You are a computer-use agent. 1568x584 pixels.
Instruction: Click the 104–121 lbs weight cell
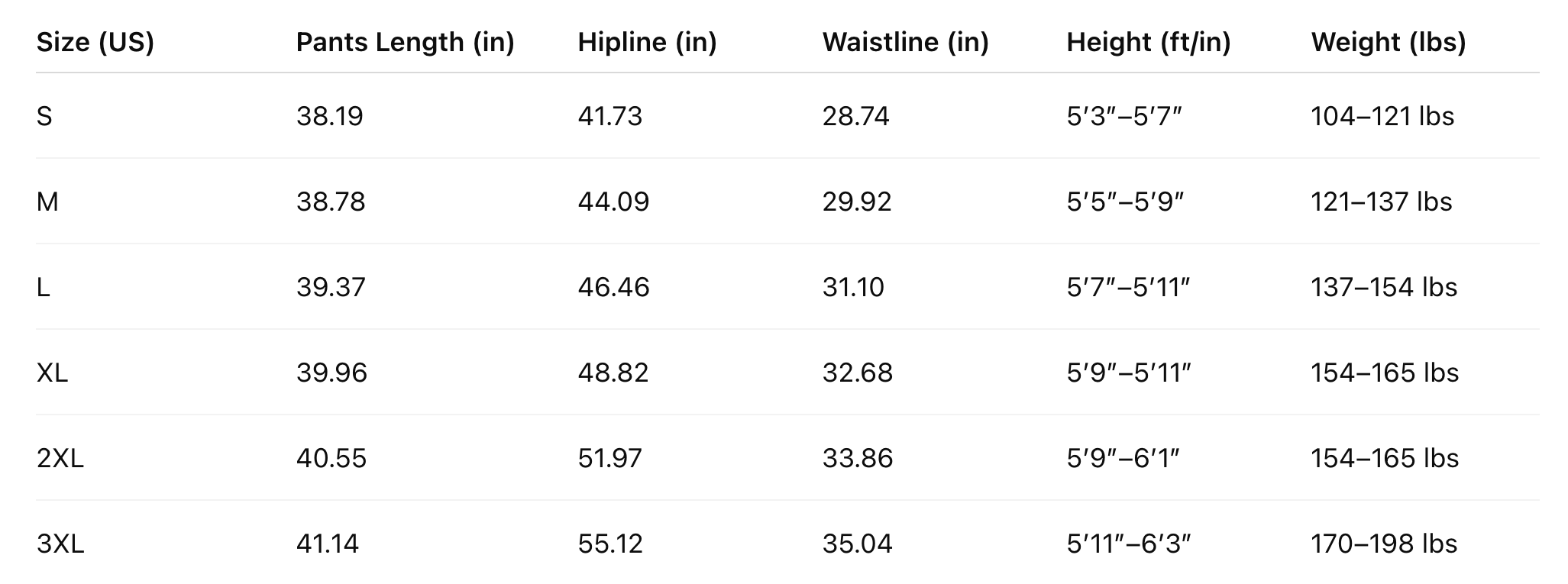[x=1382, y=116]
